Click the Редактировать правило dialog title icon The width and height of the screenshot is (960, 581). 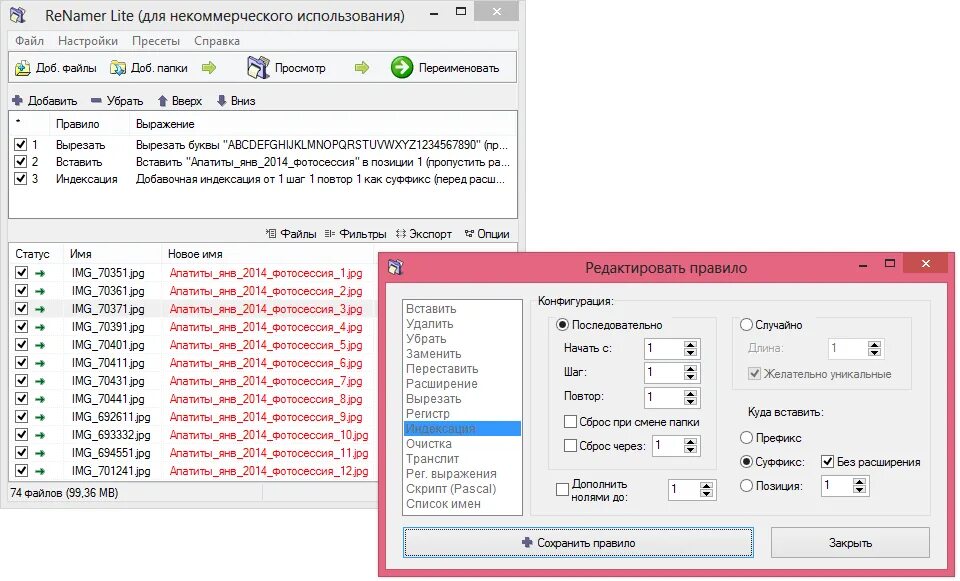click(396, 267)
